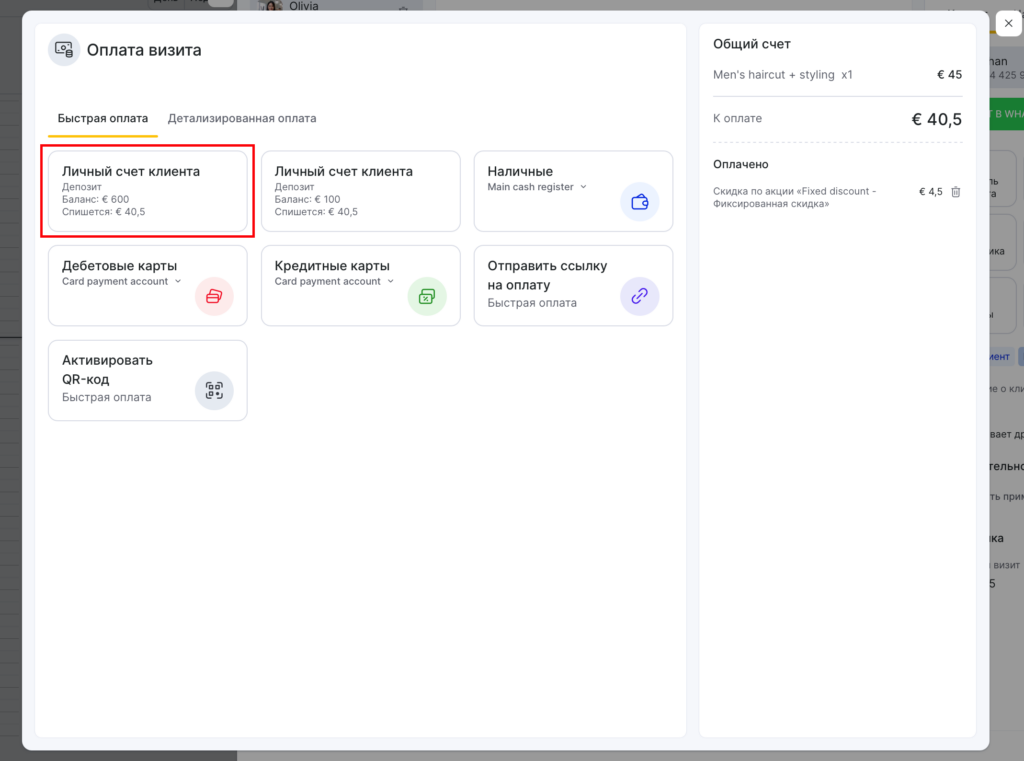Close the payment dialog with X
This screenshot has height=761, width=1024.
click(1007, 25)
